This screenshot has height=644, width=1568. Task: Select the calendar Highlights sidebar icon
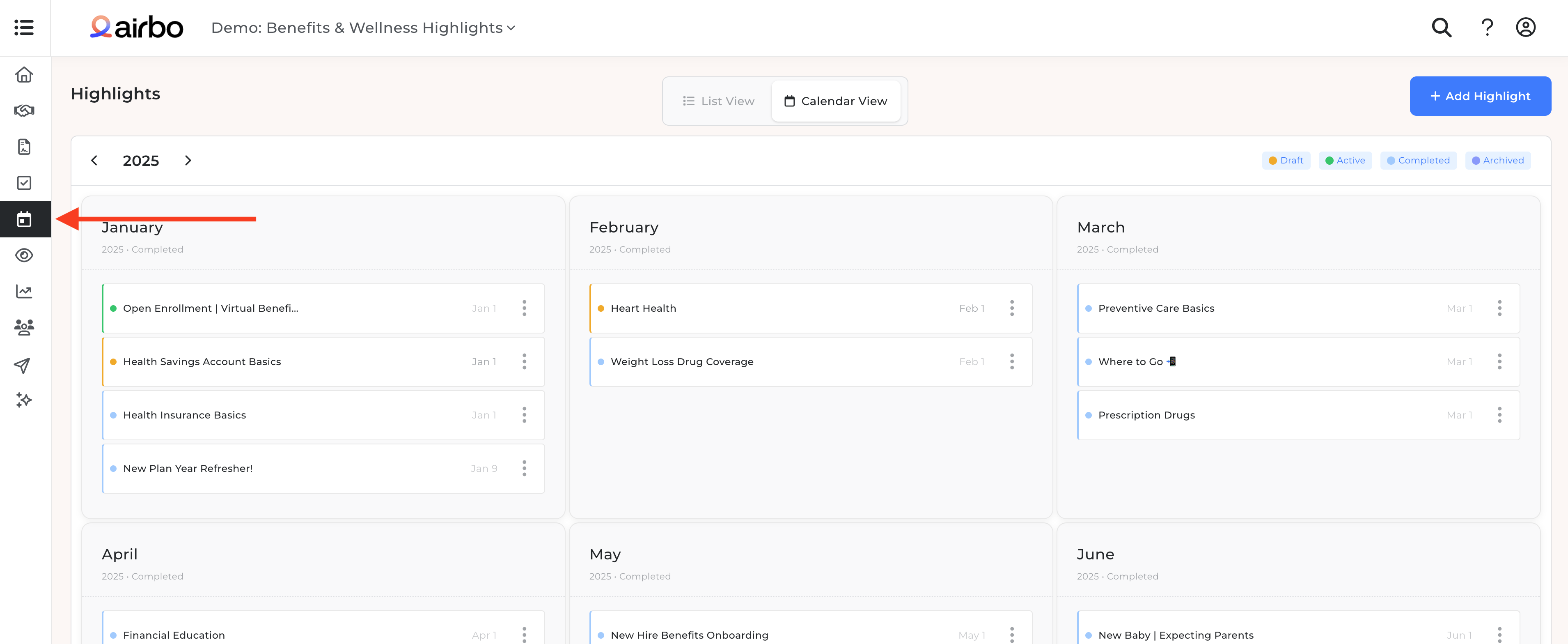(24, 219)
